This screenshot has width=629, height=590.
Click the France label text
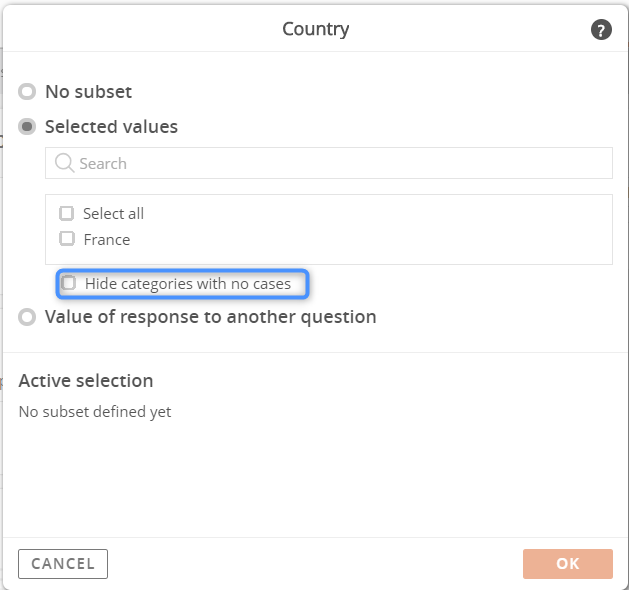coord(107,240)
